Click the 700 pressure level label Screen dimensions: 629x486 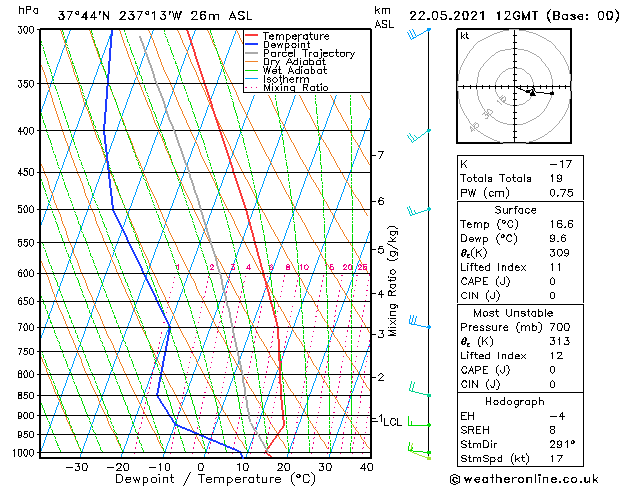point(28,327)
